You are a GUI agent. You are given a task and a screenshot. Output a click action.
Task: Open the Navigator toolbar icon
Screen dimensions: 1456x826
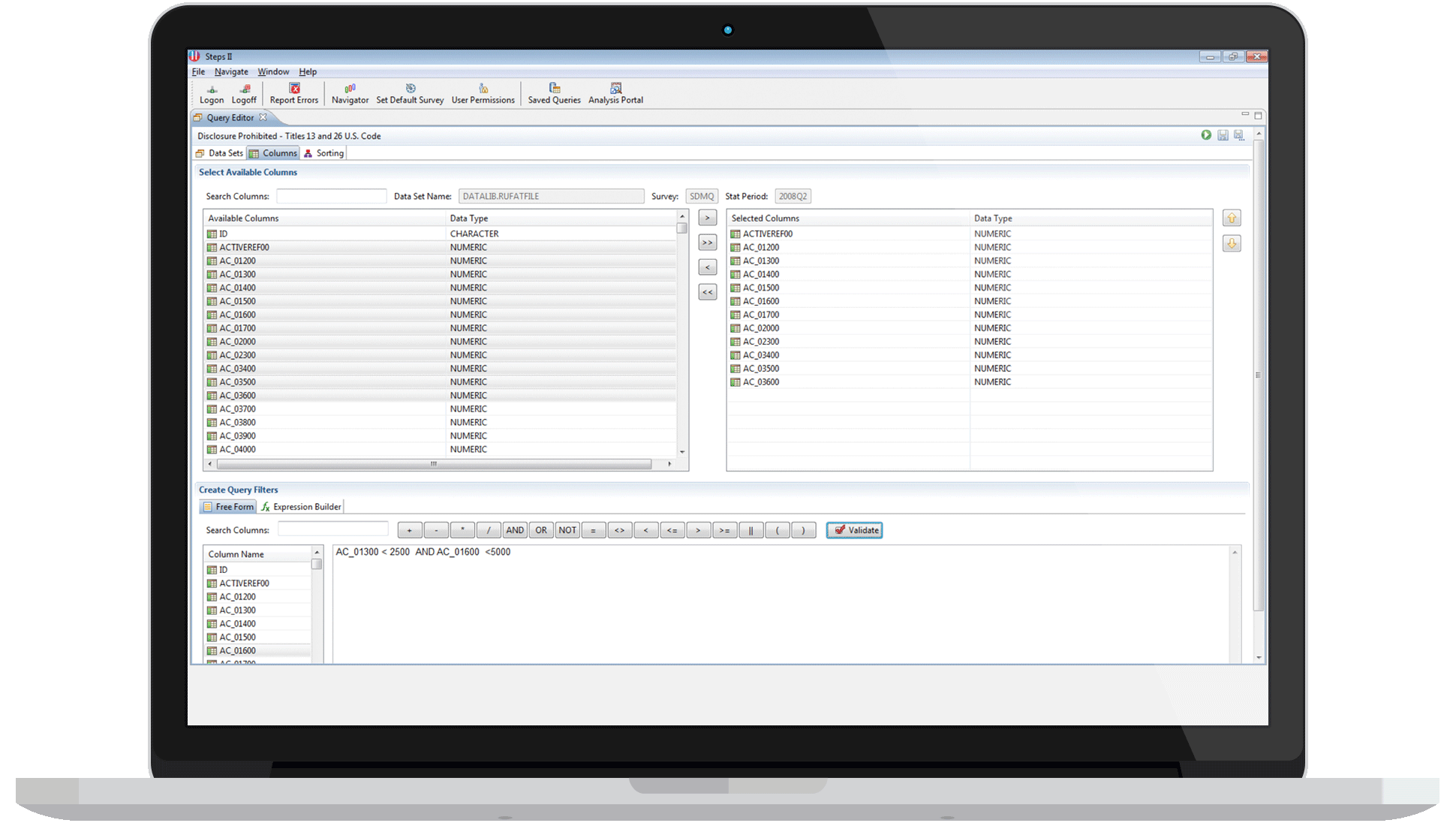(350, 93)
